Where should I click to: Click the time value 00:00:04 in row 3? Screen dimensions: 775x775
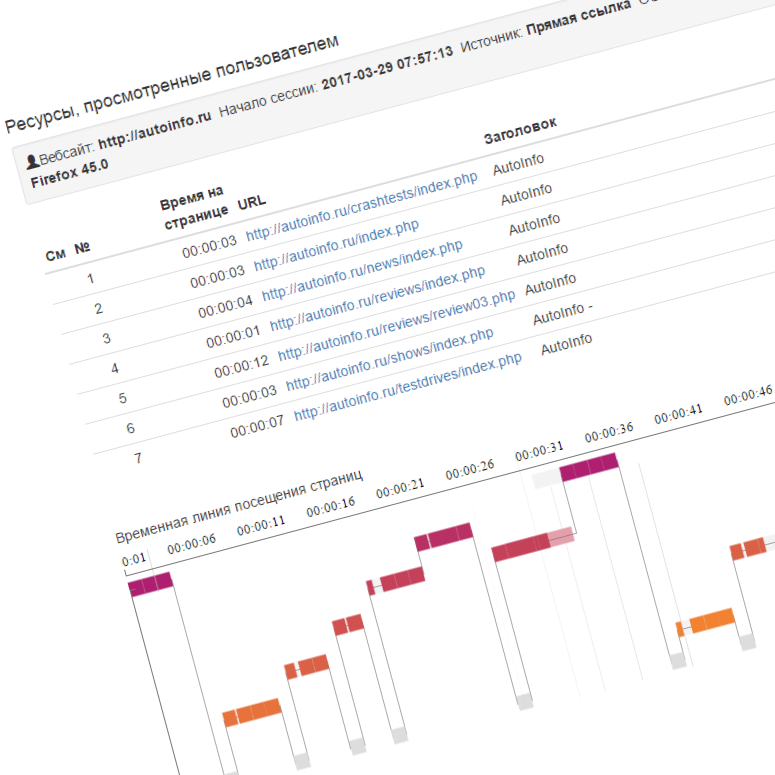(x=225, y=306)
